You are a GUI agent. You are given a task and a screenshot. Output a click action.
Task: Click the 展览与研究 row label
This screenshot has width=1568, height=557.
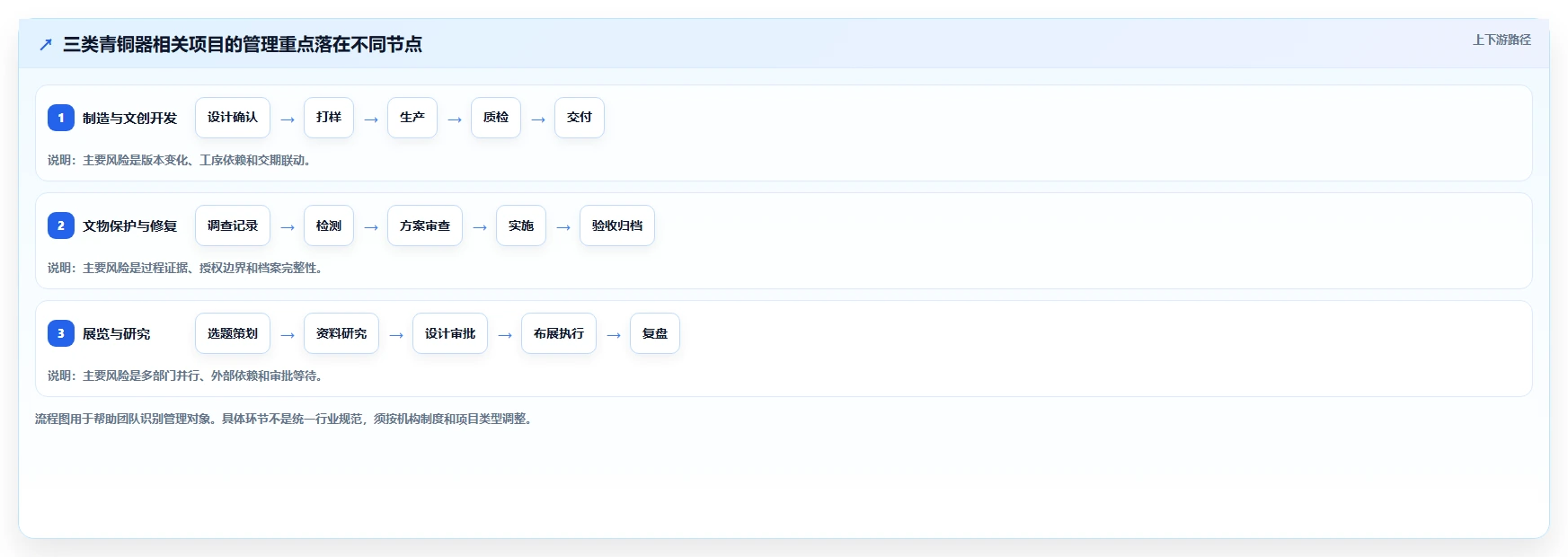[x=117, y=333]
